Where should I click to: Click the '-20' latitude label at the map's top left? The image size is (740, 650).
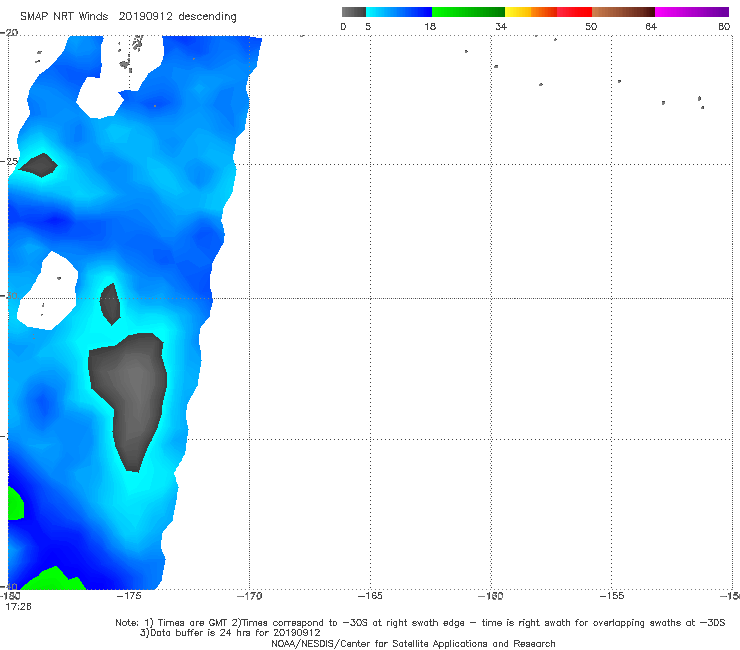click(9, 33)
